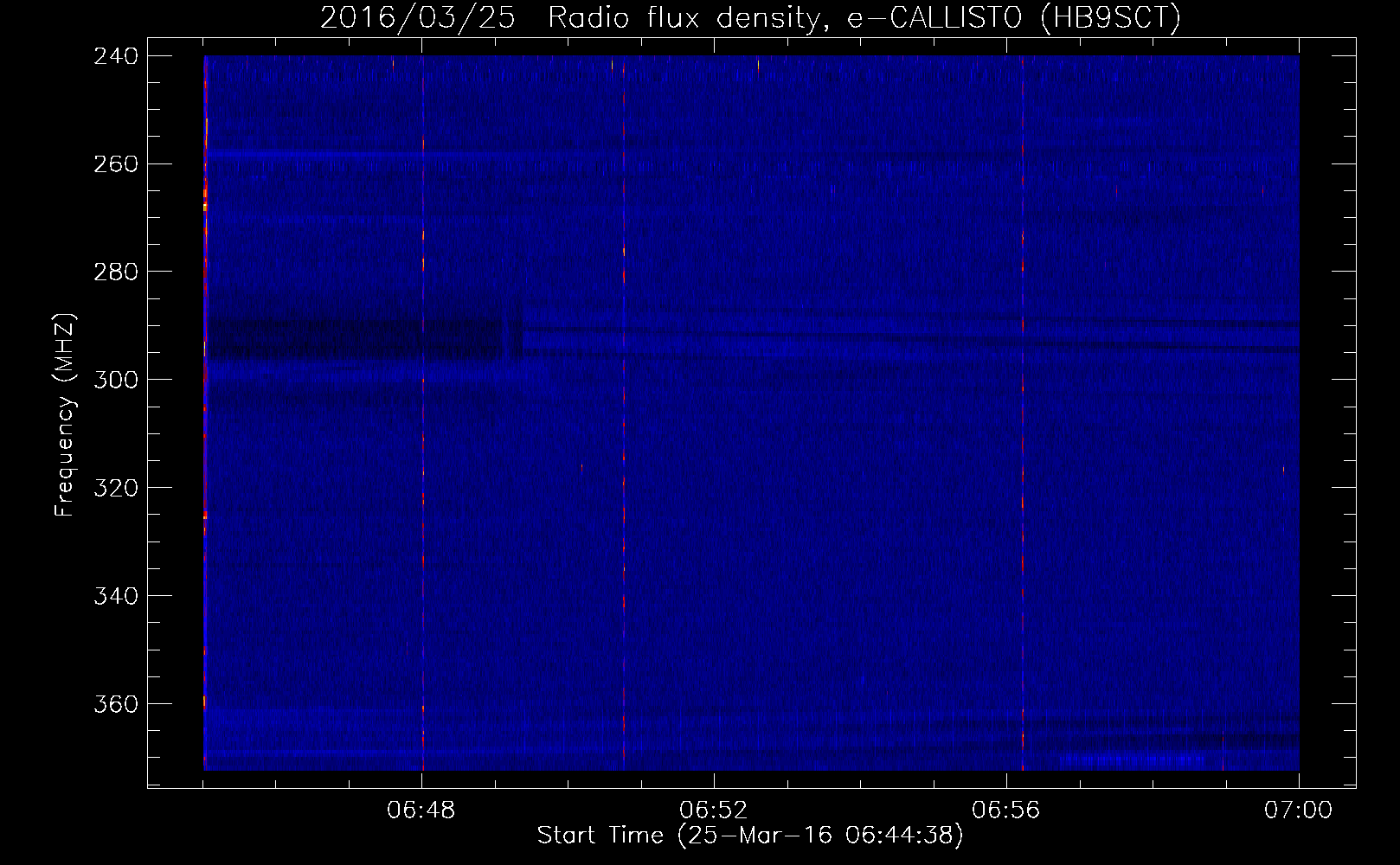This screenshot has width=1400, height=865.
Task: Click the 06:56 time tick label
Action: 1006,811
